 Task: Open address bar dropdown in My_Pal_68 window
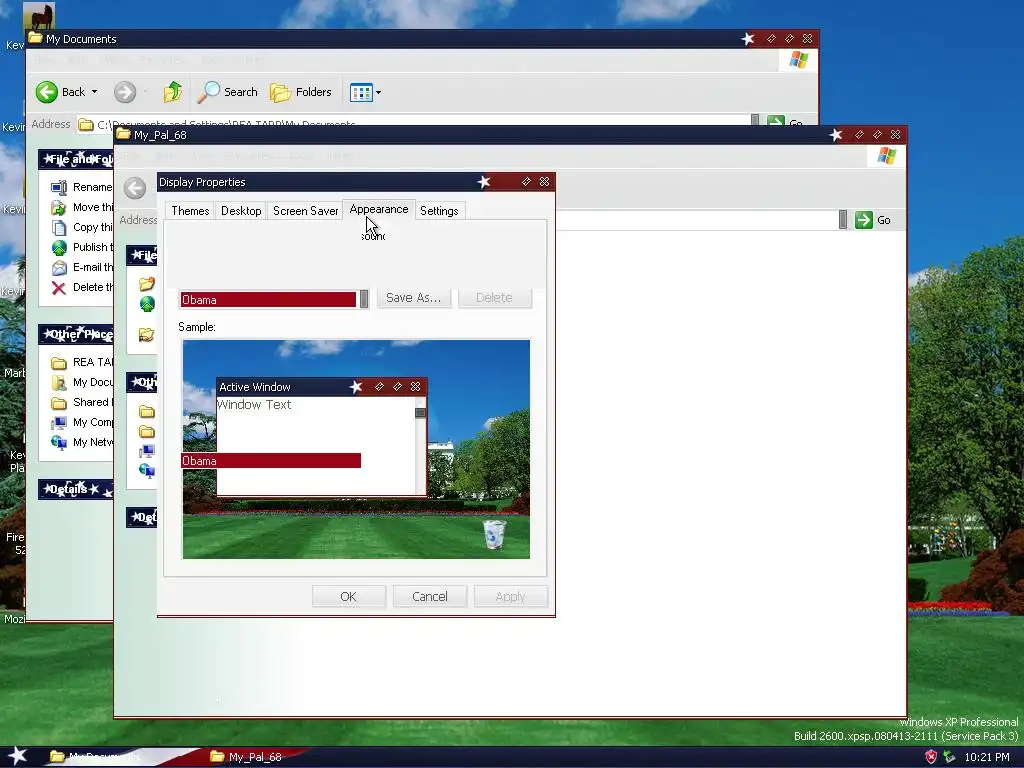tap(843, 220)
